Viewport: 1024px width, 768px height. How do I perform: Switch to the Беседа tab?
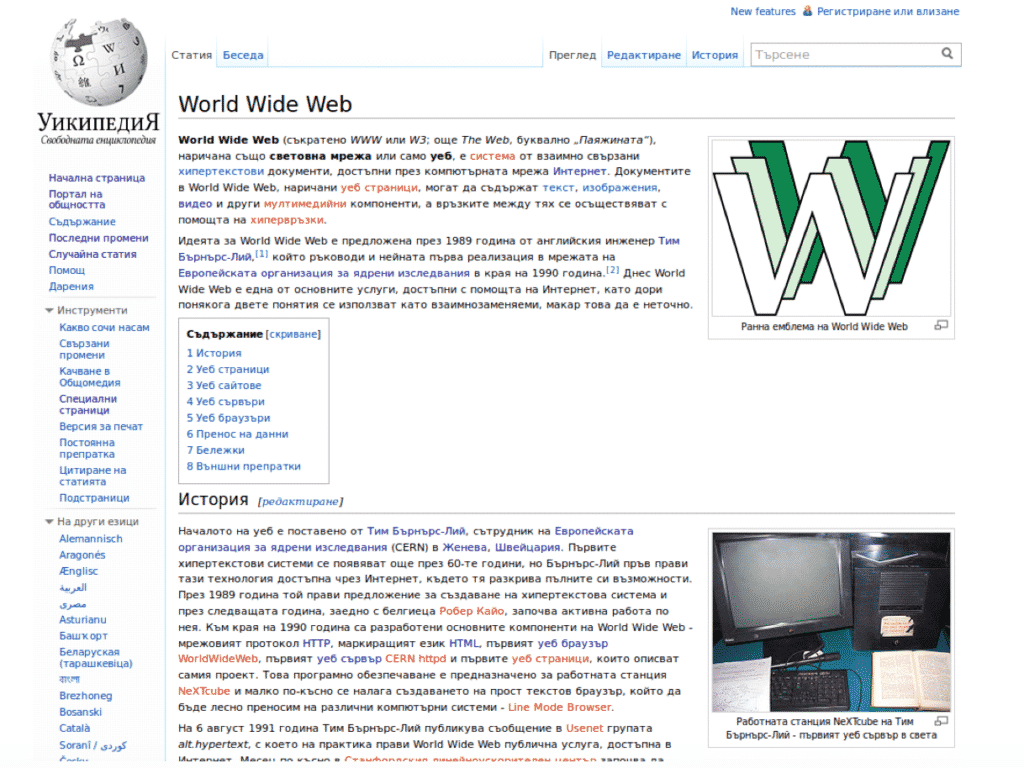point(242,55)
